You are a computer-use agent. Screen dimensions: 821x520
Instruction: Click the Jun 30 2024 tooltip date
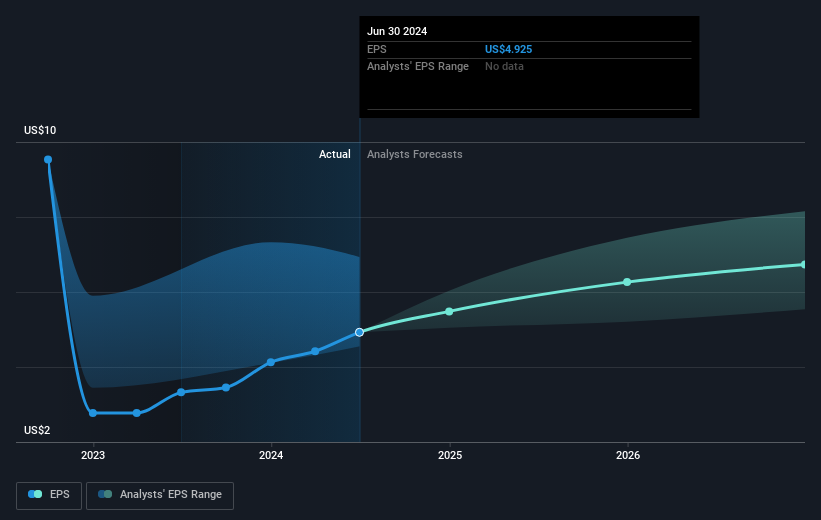(x=397, y=31)
